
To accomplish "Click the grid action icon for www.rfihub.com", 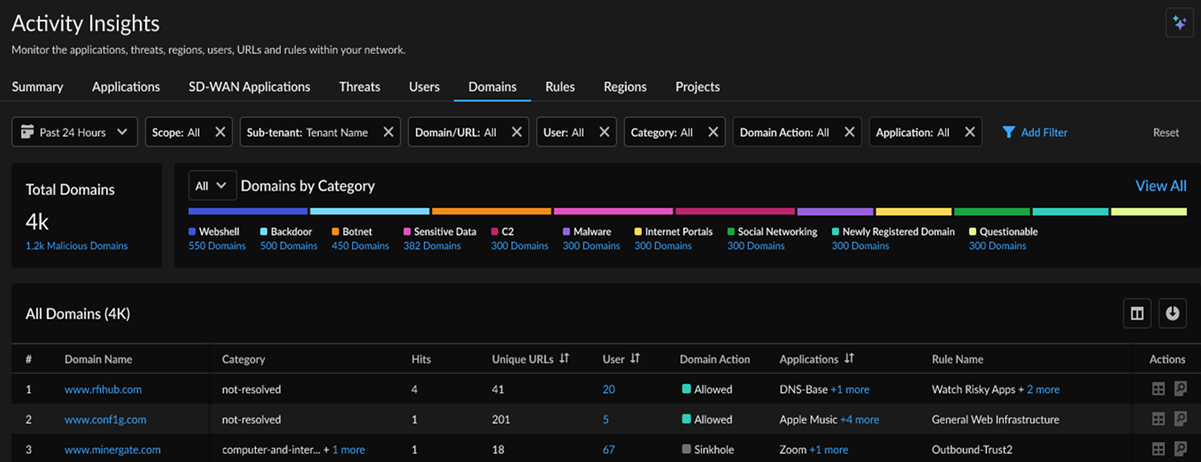I will tap(1158, 390).
